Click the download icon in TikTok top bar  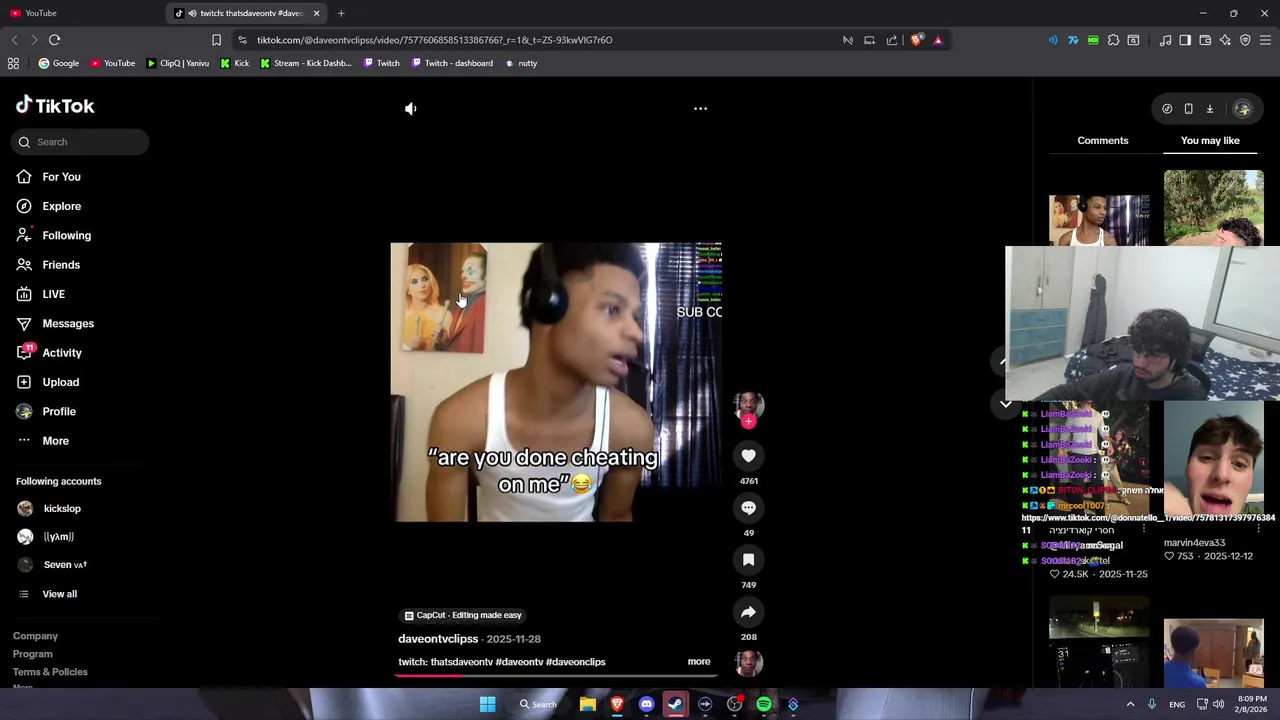click(1209, 109)
